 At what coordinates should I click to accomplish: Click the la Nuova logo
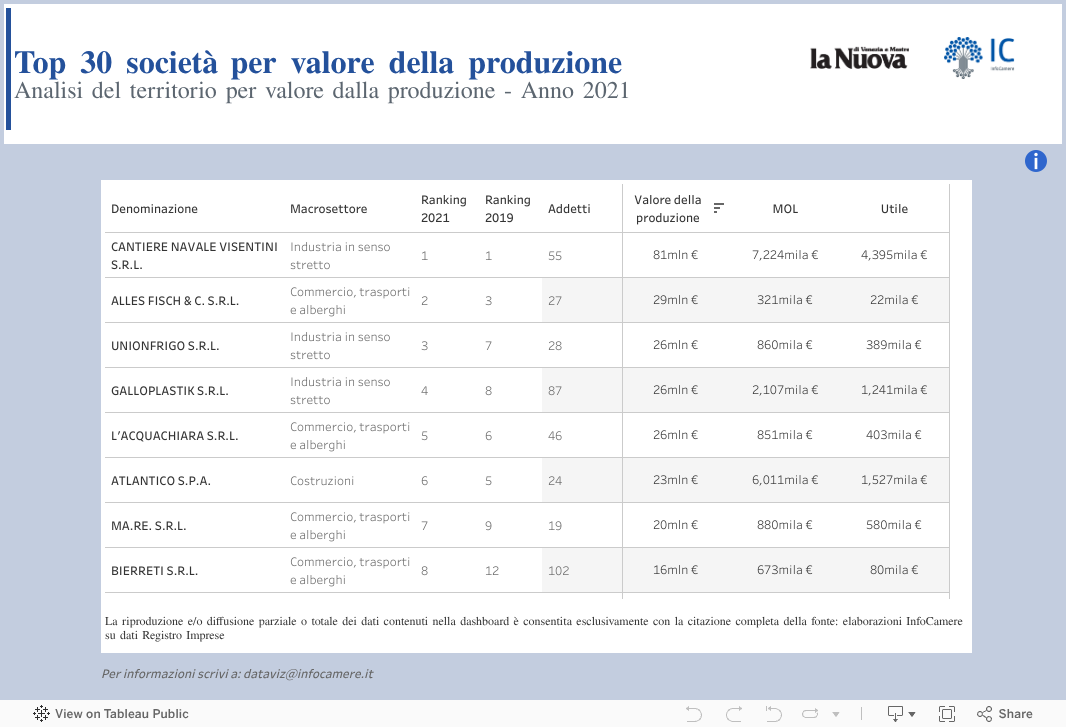pyautogui.click(x=858, y=59)
